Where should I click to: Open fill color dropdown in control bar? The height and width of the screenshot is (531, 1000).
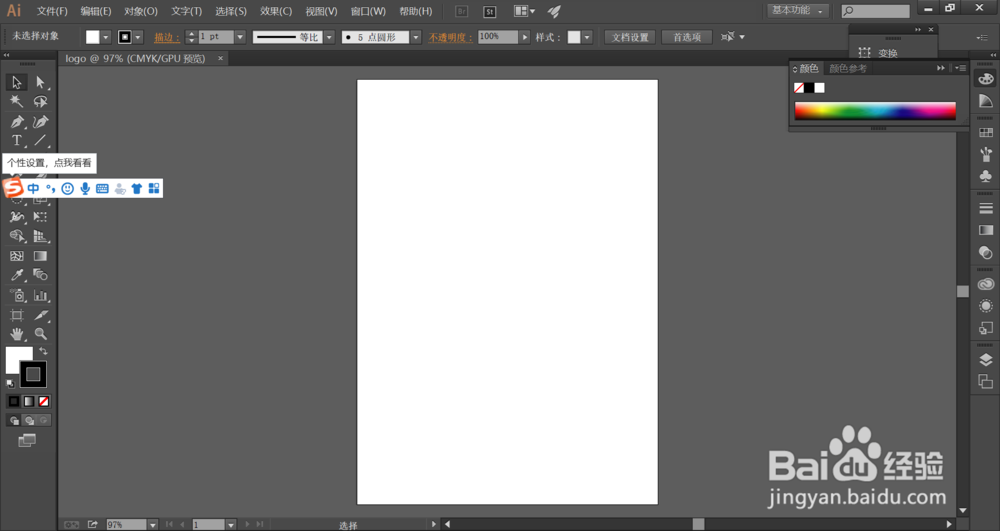tap(106, 37)
